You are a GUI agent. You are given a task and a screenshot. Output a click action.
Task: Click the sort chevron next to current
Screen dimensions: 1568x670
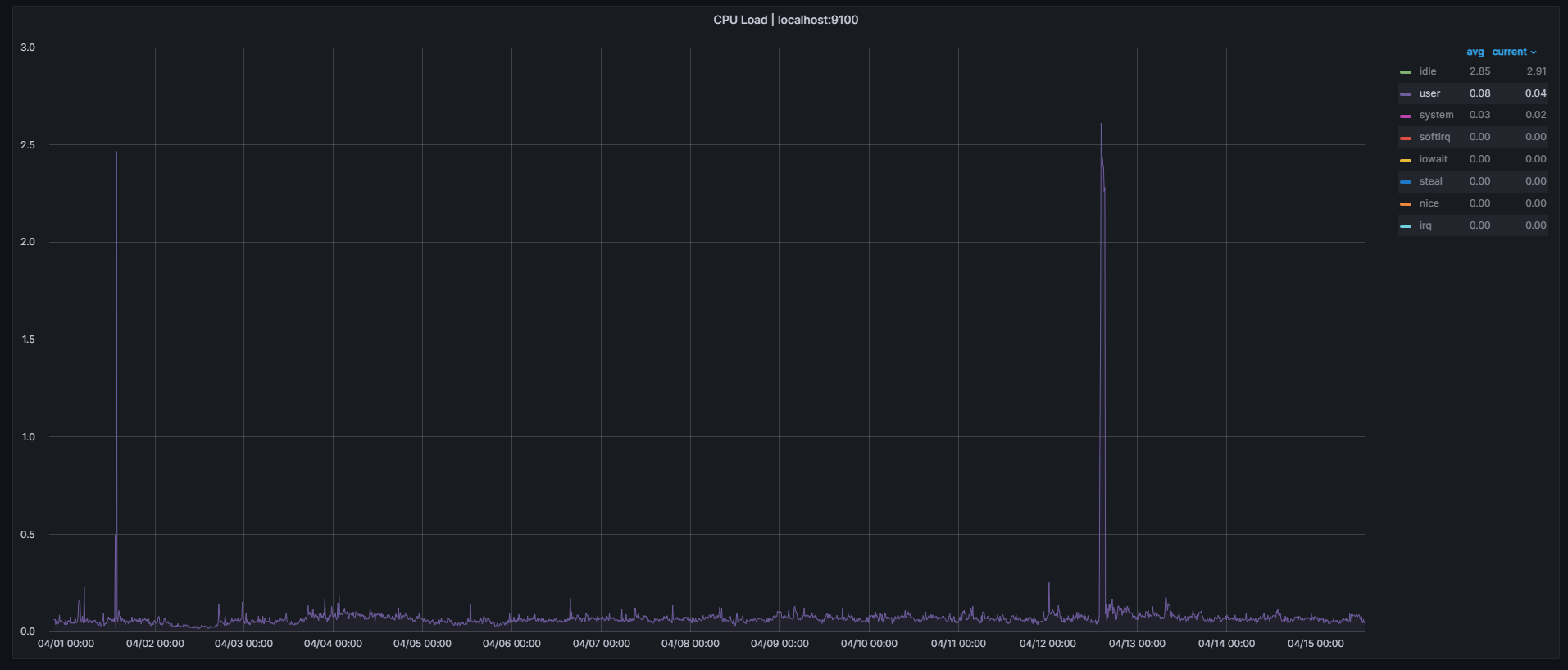point(1534,52)
